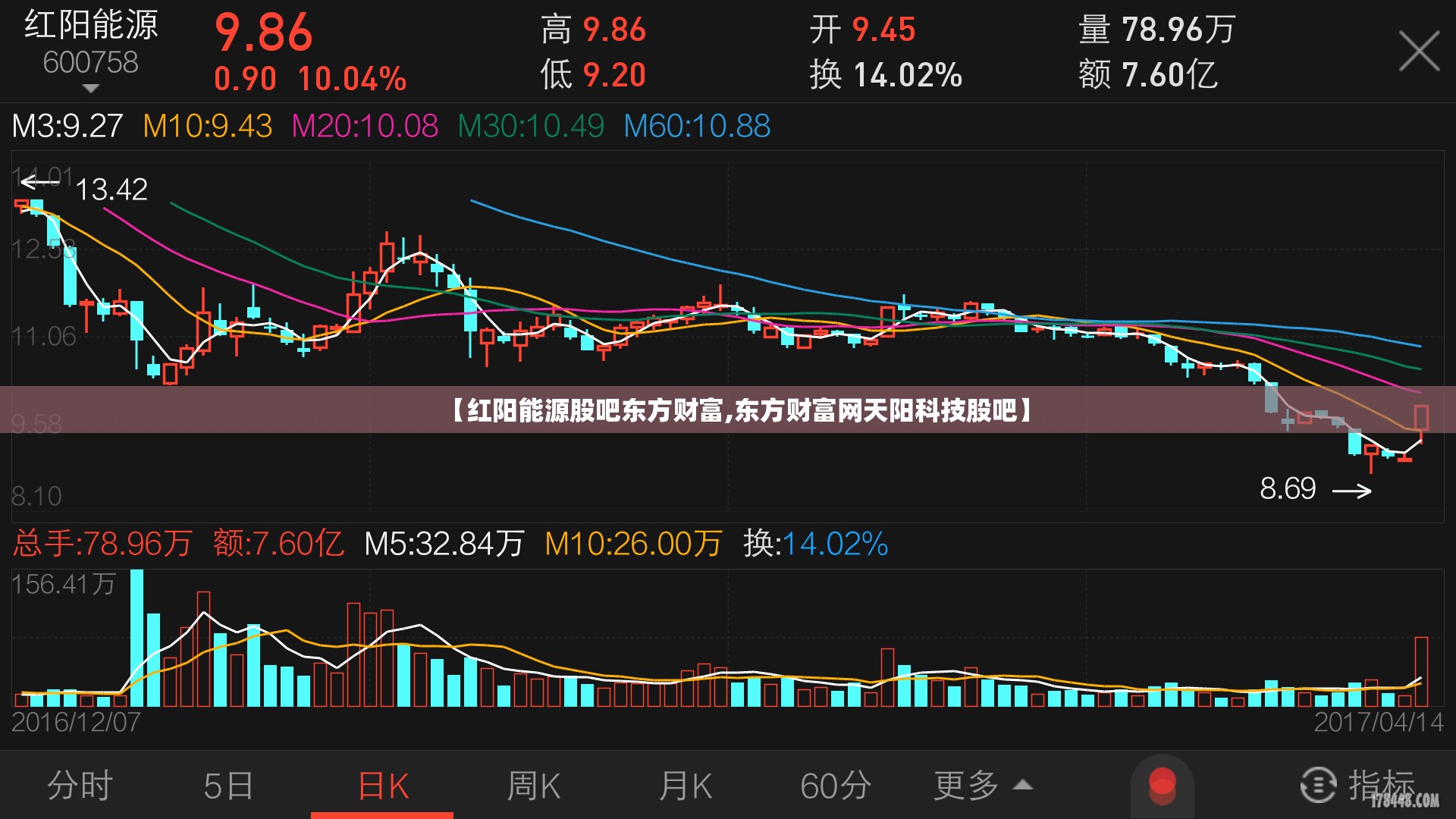Tap the 量 78.96万 volume value
This screenshot has height=819, width=1456.
1157,30
